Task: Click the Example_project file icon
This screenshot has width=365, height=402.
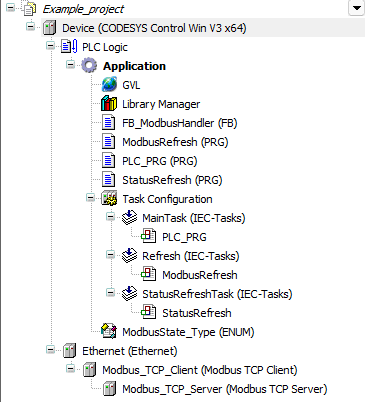Action: coord(30,9)
